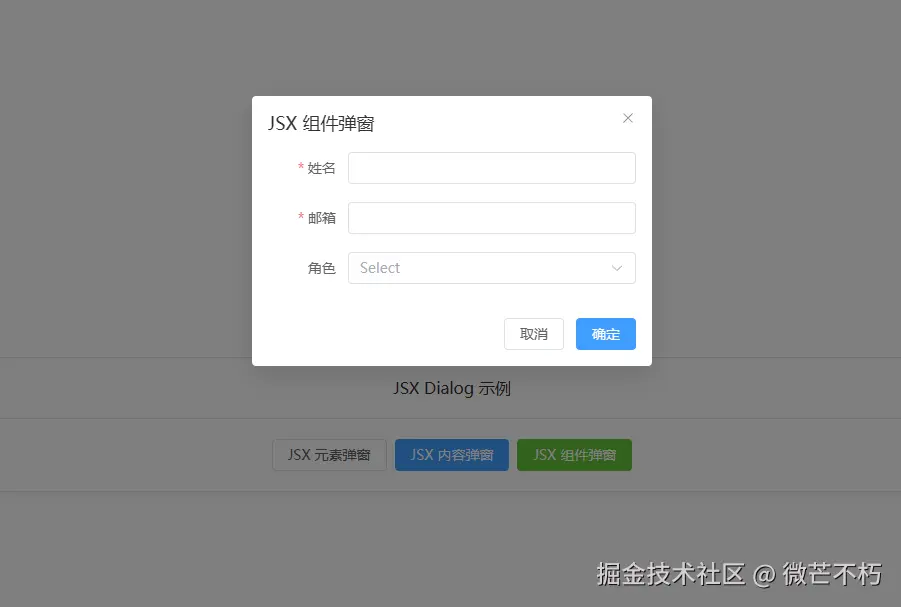The height and width of the screenshot is (607, 901).
Task: Click the Select placeholder text
Action: click(380, 268)
